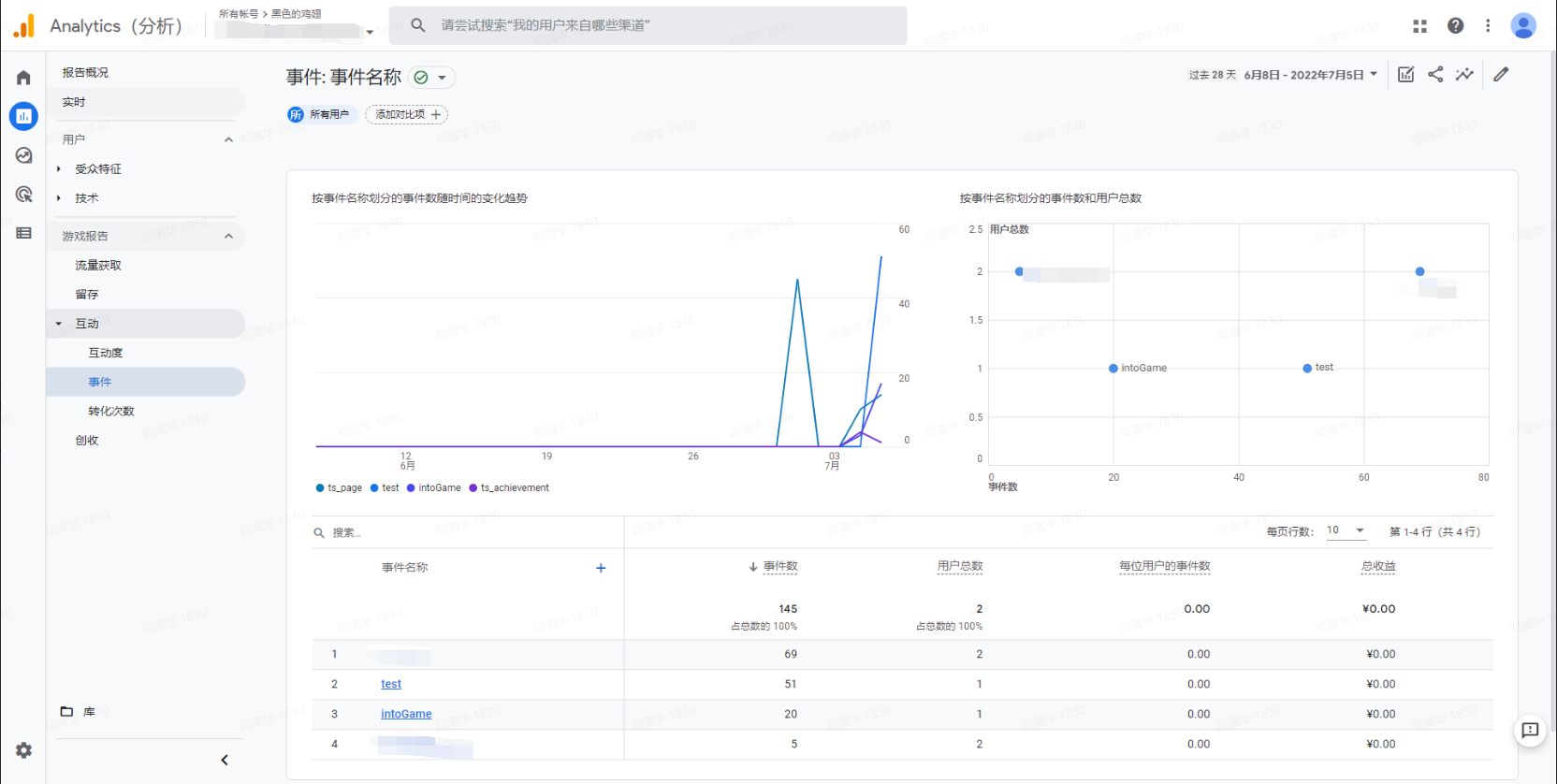
Task: Collapse the sidebar with the left chevron
Action: click(x=225, y=760)
